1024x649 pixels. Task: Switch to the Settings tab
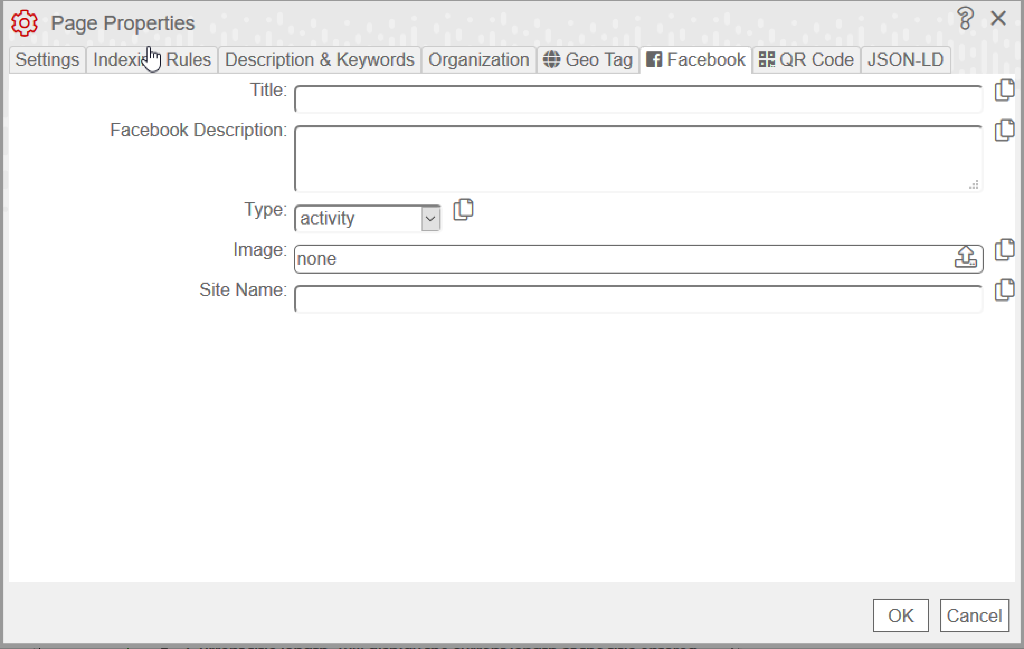[x=47, y=60]
